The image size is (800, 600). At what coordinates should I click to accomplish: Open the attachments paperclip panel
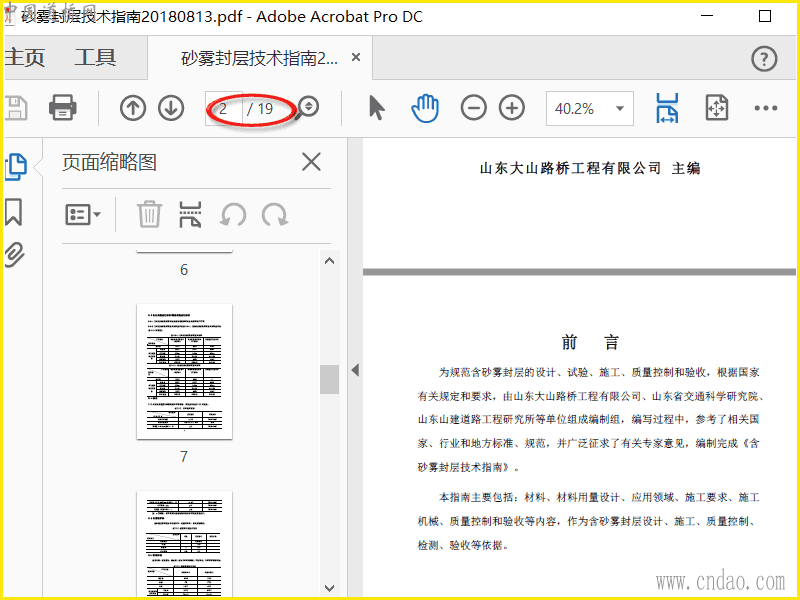click(x=15, y=254)
